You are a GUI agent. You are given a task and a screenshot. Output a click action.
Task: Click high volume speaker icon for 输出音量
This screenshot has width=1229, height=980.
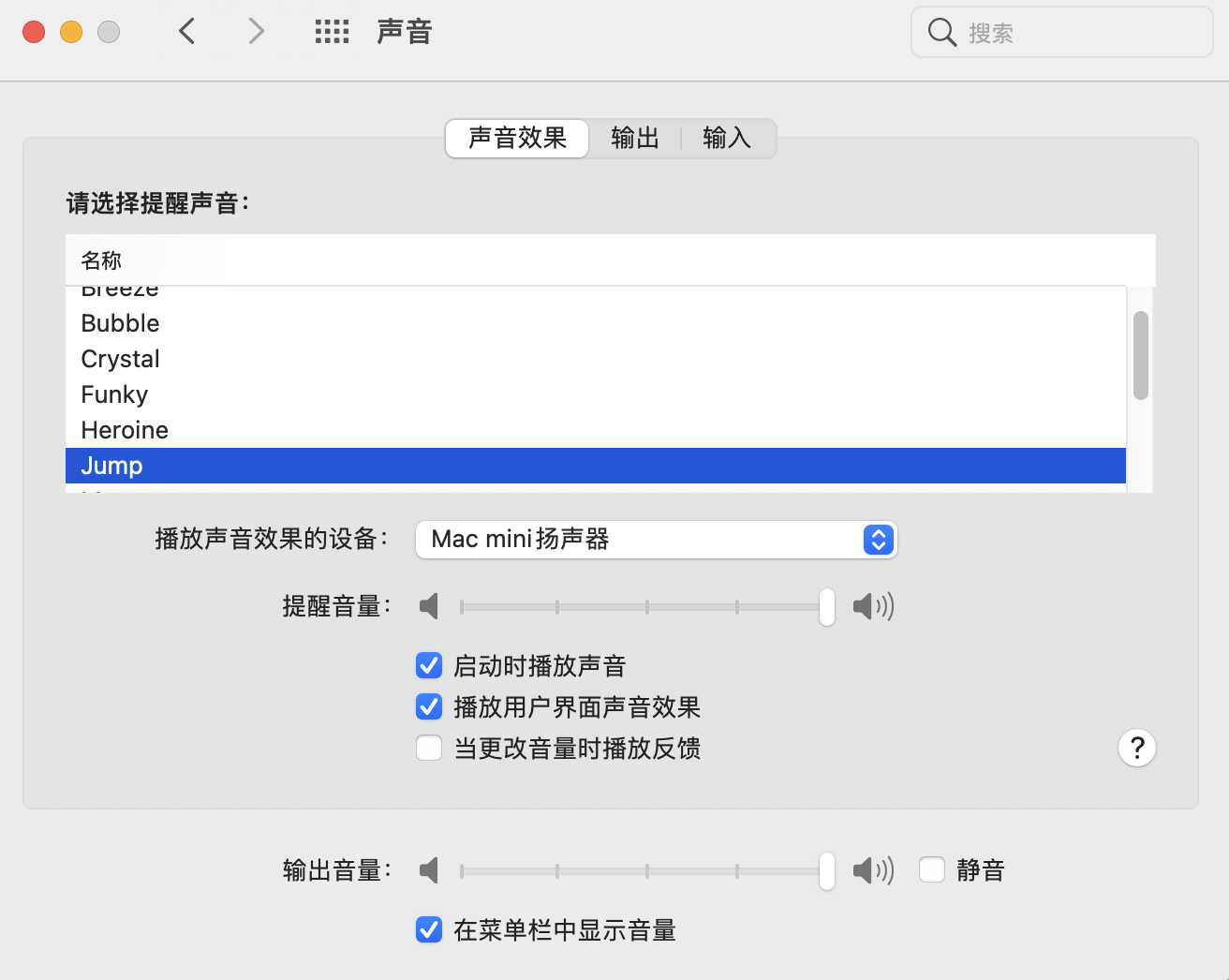click(x=873, y=870)
